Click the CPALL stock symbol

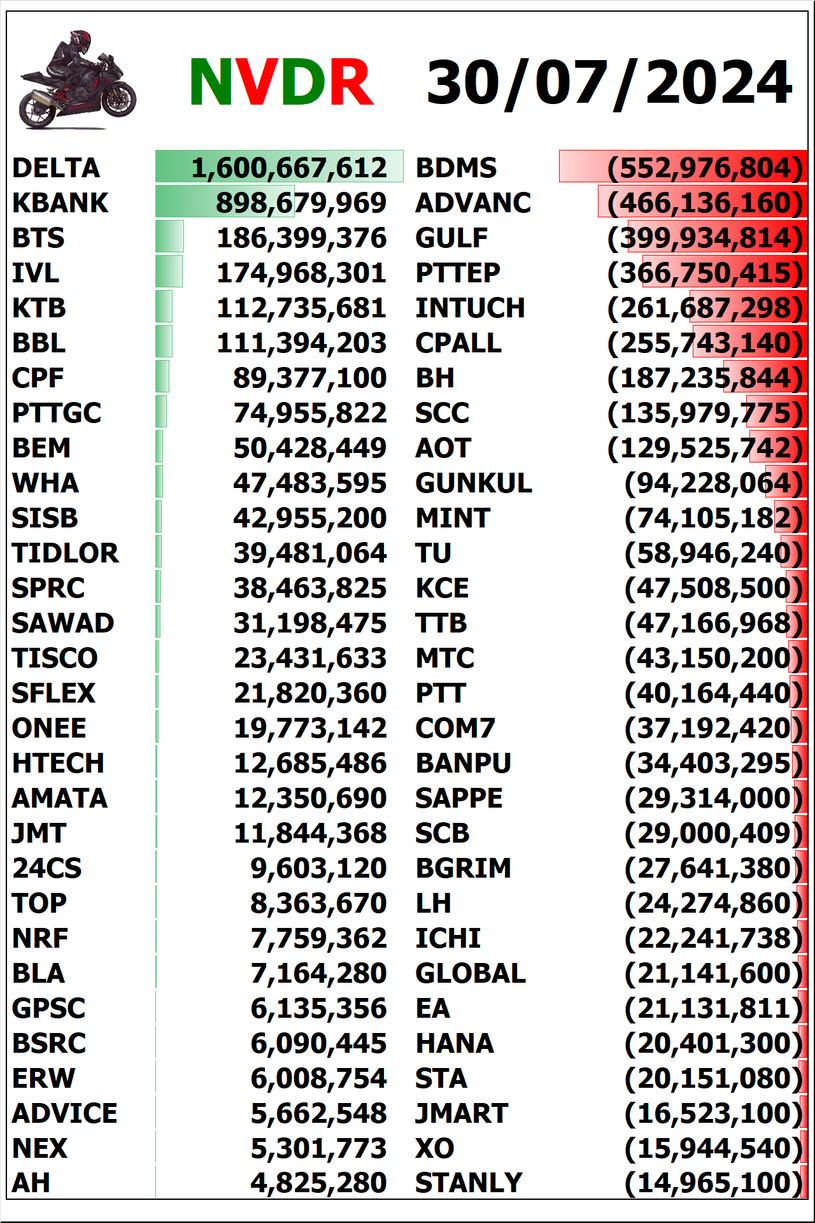tap(458, 343)
